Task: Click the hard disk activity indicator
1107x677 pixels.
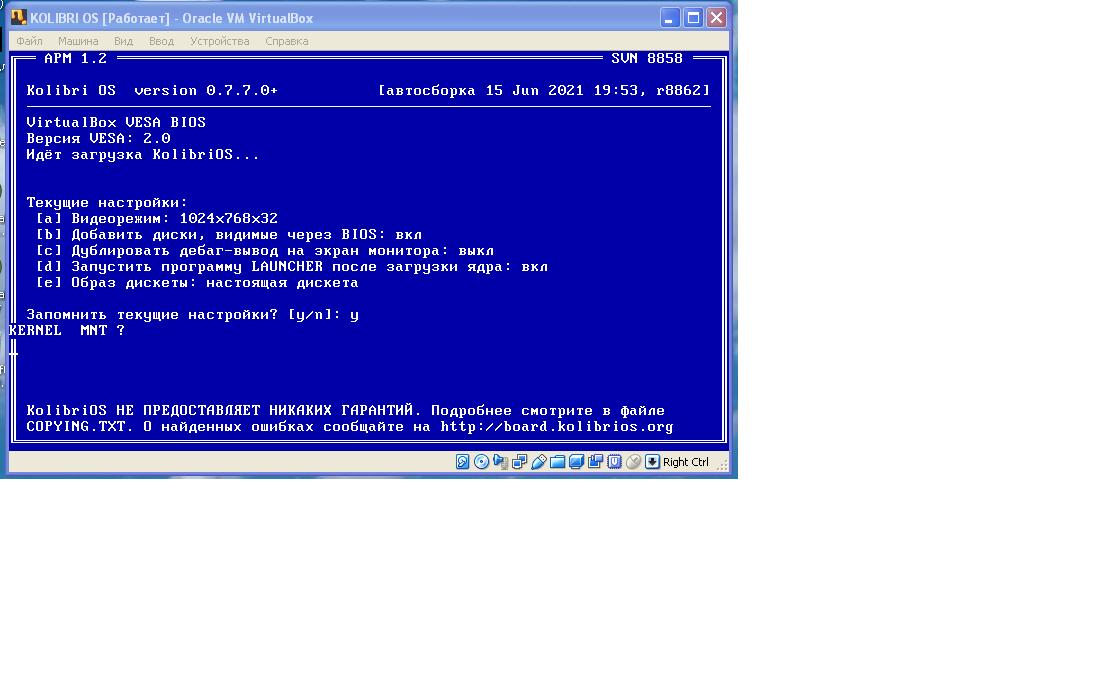Action: tap(463, 462)
